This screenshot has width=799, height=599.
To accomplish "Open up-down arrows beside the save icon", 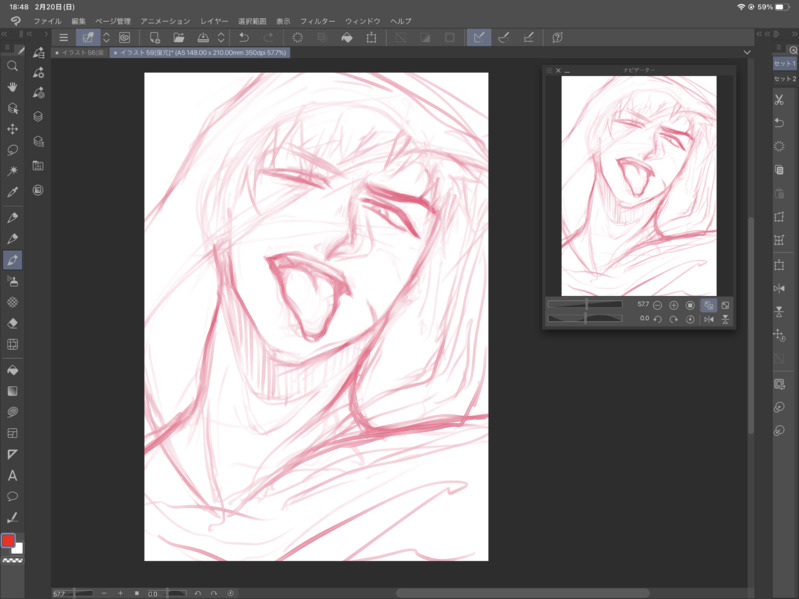I will [220, 38].
